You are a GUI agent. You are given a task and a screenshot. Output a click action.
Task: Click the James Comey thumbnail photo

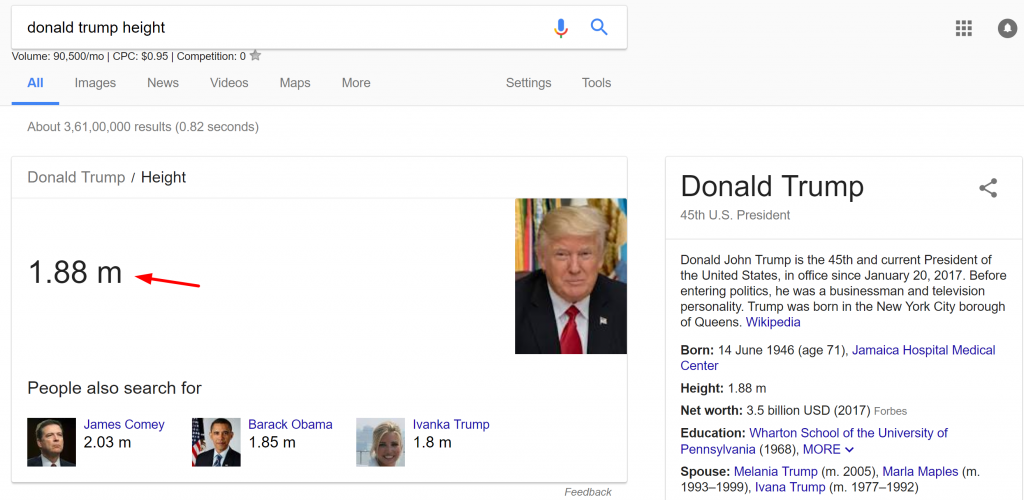[x=52, y=443]
